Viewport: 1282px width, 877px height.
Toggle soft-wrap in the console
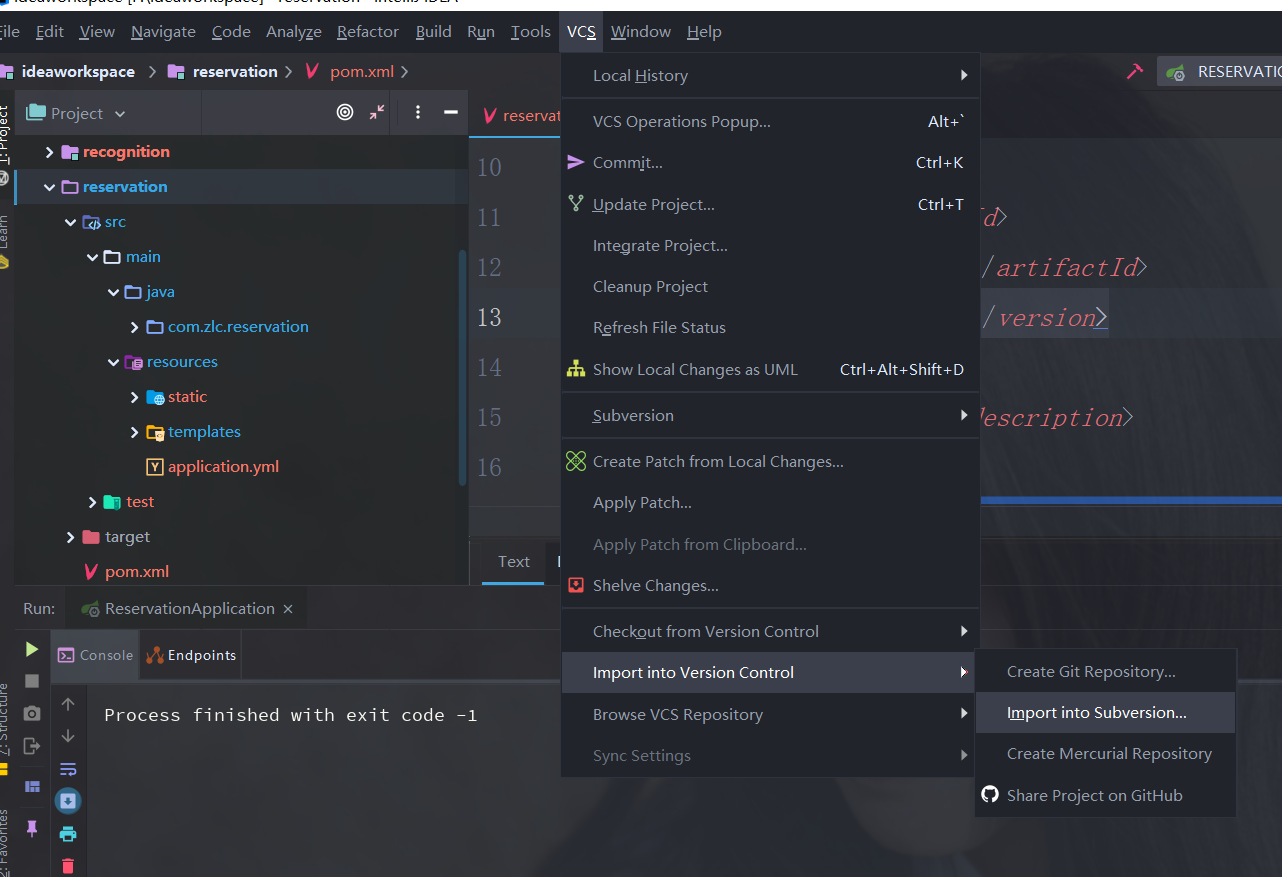tap(68, 769)
